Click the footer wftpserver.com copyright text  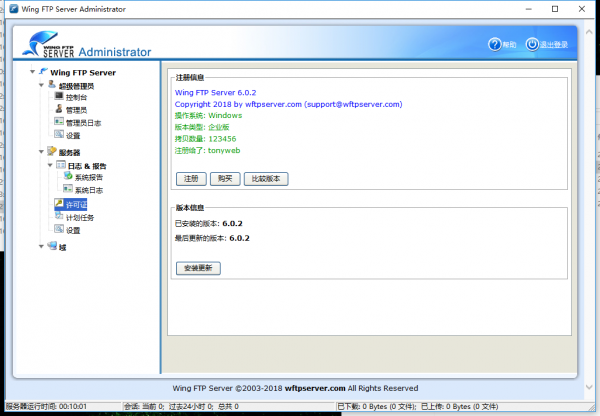[x=295, y=388]
